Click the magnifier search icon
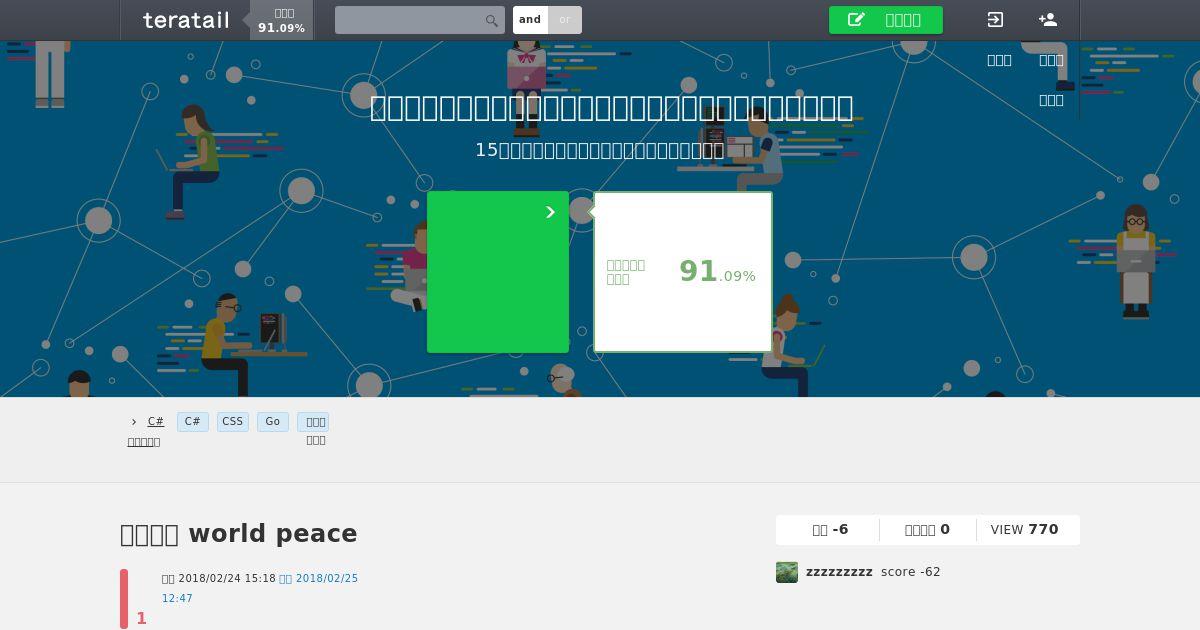The image size is (1200, 630). (x=492, y=20)
